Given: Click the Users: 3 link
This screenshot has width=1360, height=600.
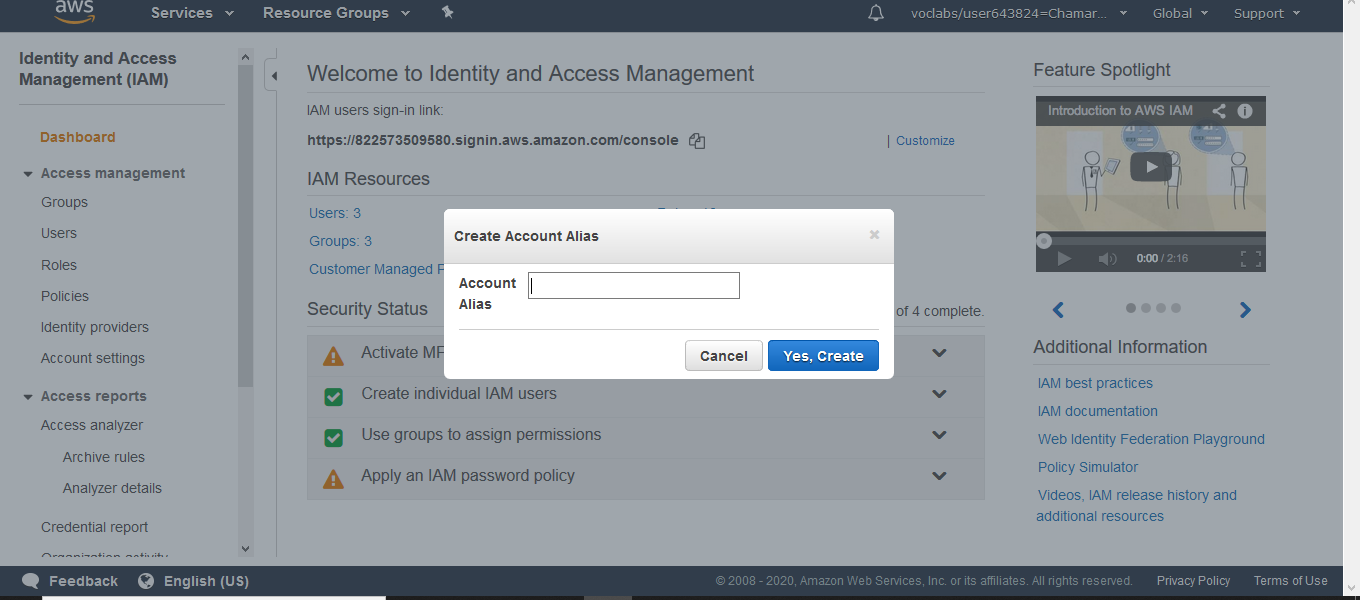Looking at the screenshot, I should coord(335,213).
